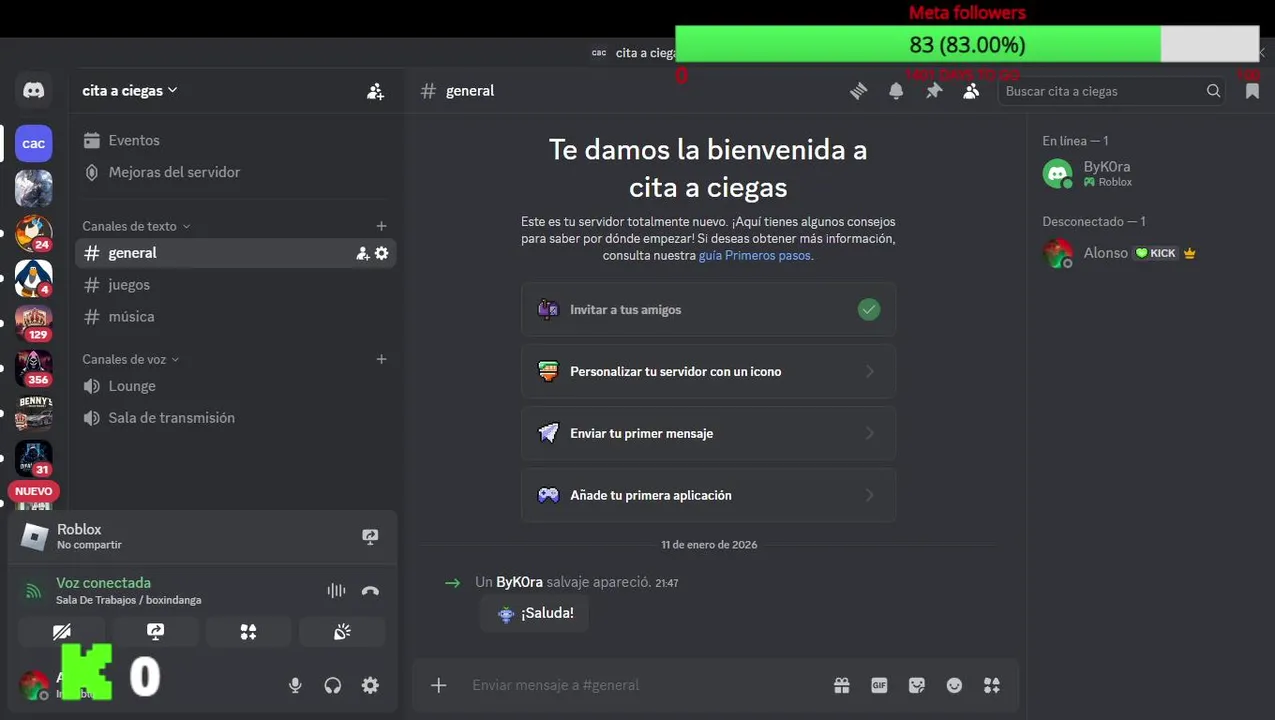Collapse 'Canales de texto' category

(136, 226)
